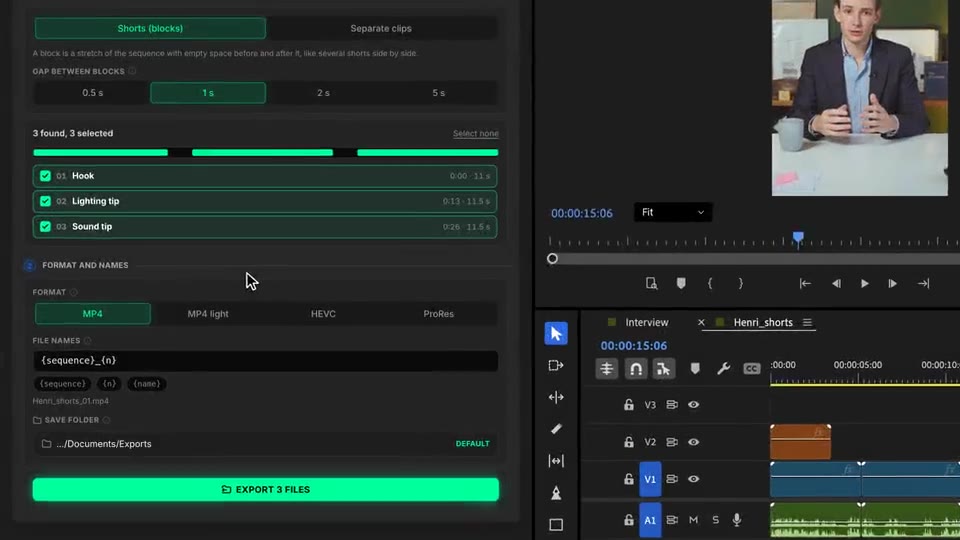Click Select none link
This screenshot has height=540, width=960.
coord(476,133)
